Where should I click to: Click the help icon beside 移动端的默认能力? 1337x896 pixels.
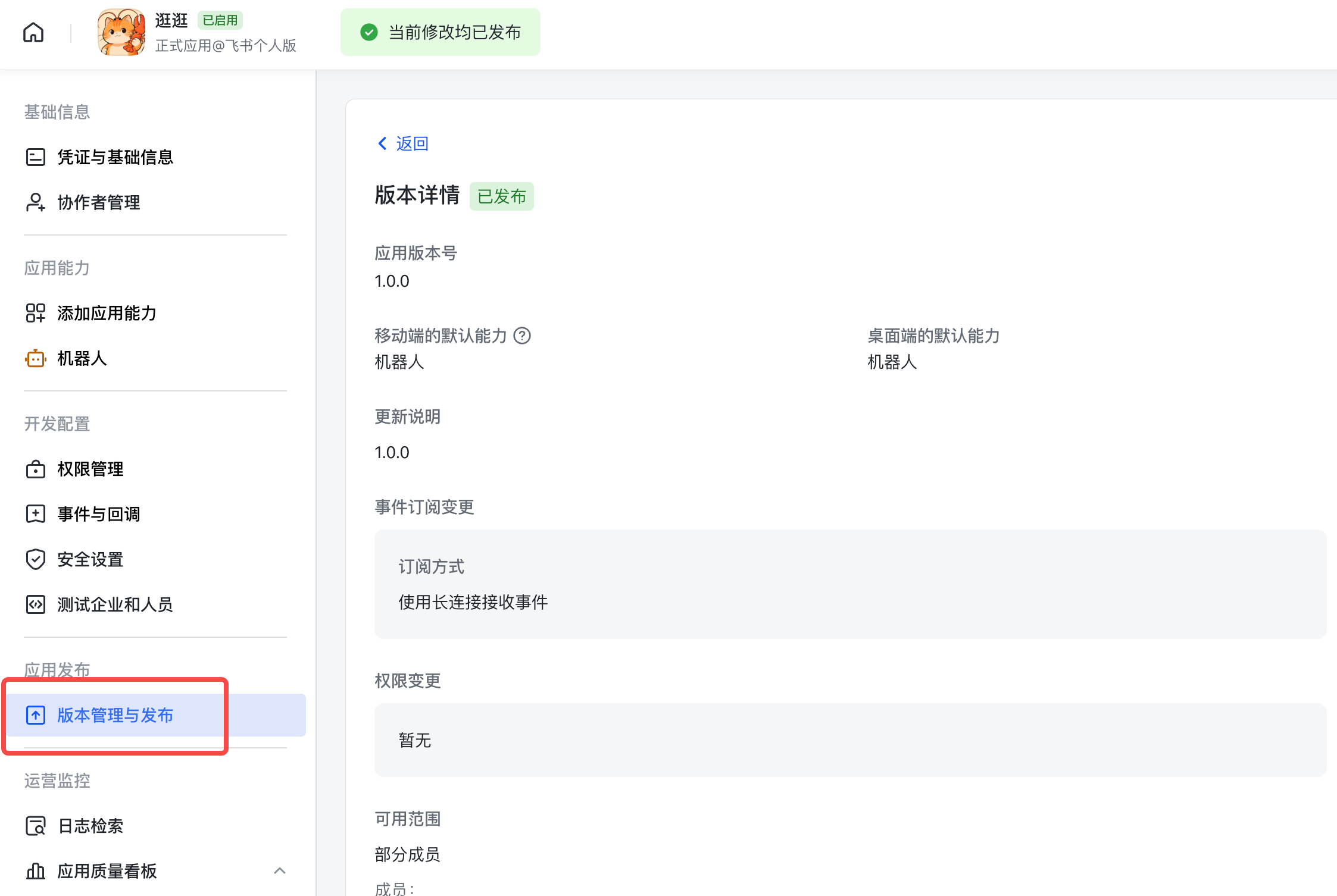[523, 336]
